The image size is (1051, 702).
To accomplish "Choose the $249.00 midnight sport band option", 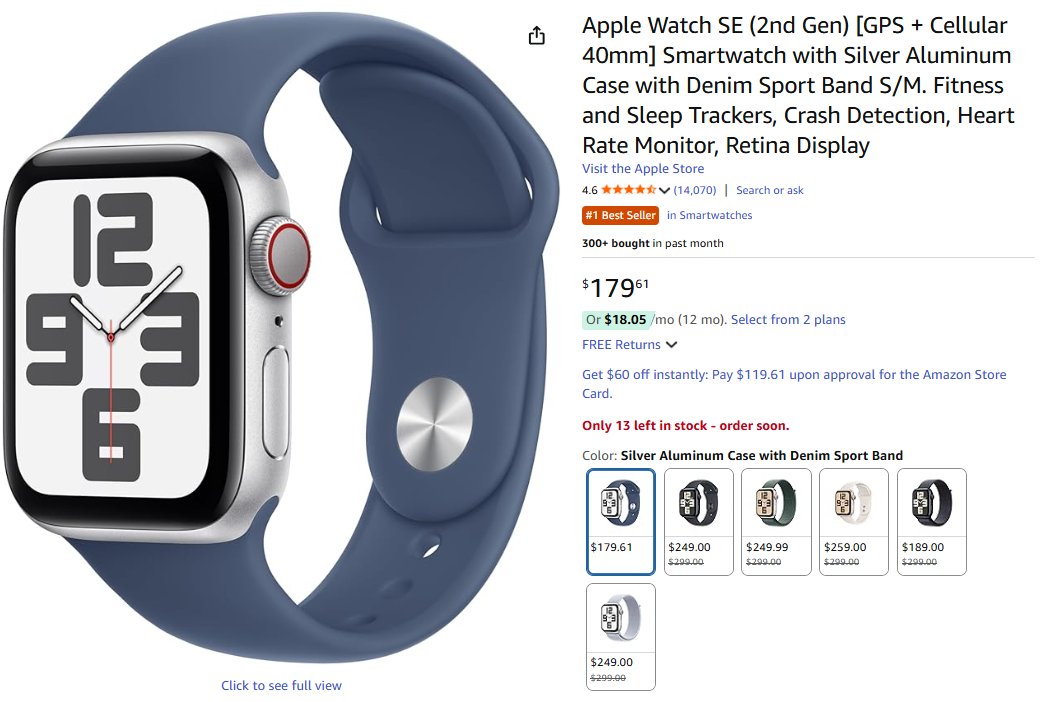I will [698, 522].
